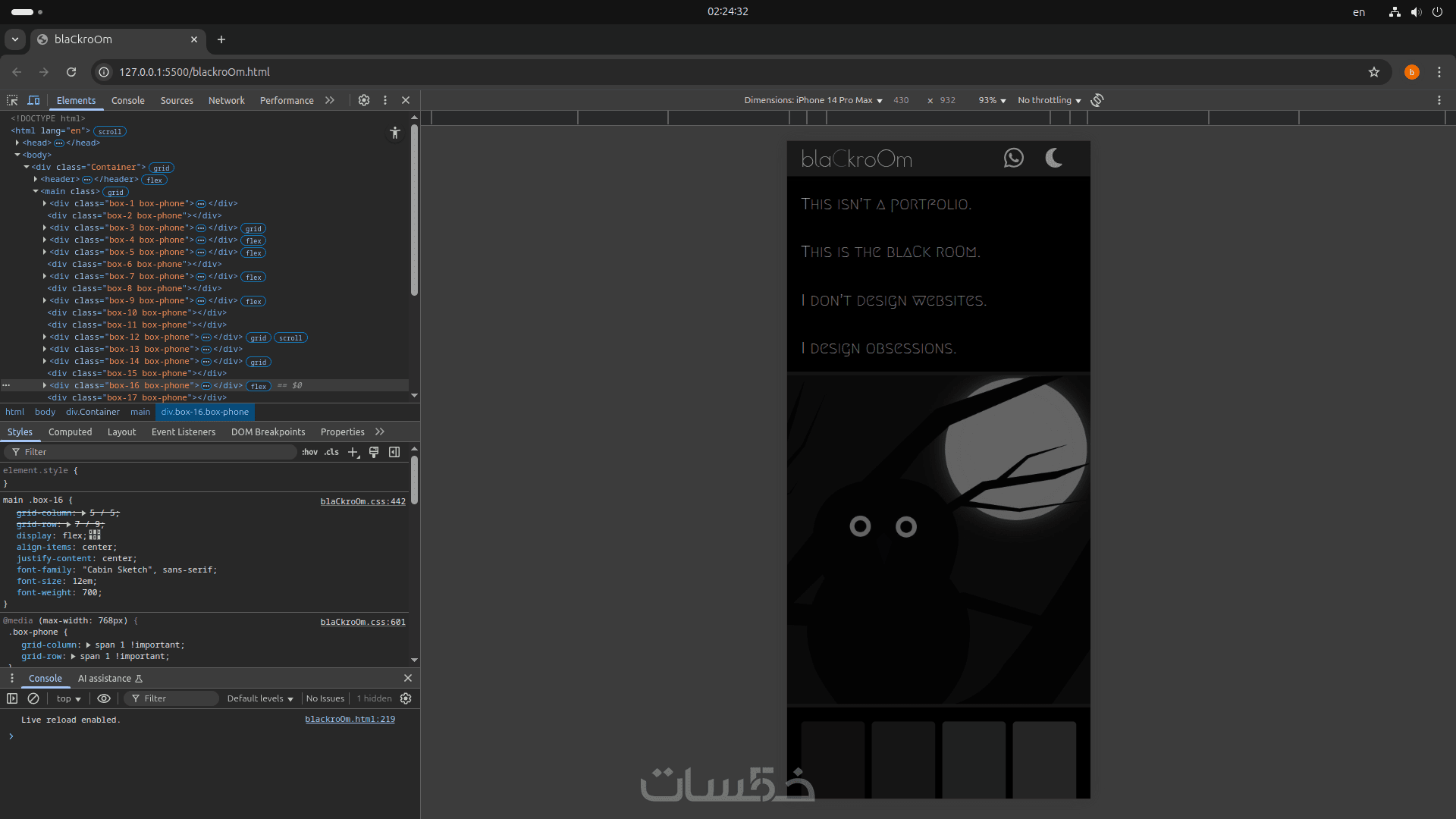
Task: Toggle the :hov element state button
Action: pyautogui.click(x=309, y=452)
